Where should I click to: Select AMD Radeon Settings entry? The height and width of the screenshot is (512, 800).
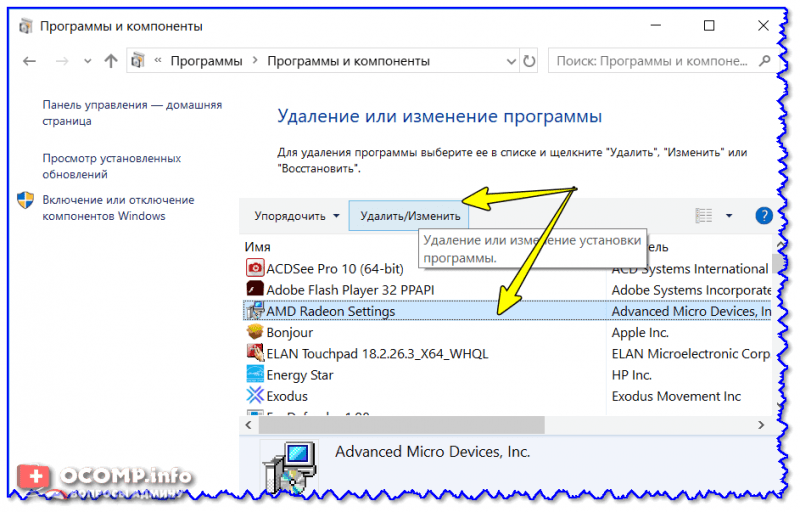(331, 311)
